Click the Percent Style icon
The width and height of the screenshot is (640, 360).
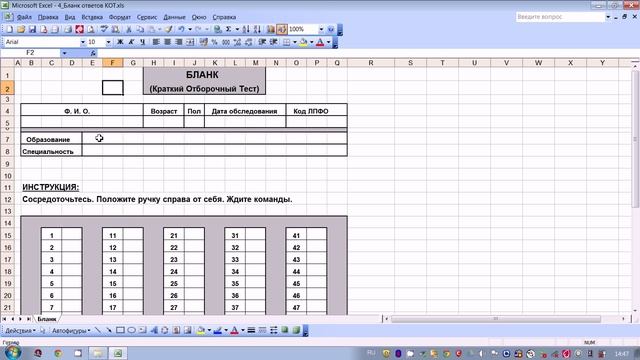coord(214,42)
